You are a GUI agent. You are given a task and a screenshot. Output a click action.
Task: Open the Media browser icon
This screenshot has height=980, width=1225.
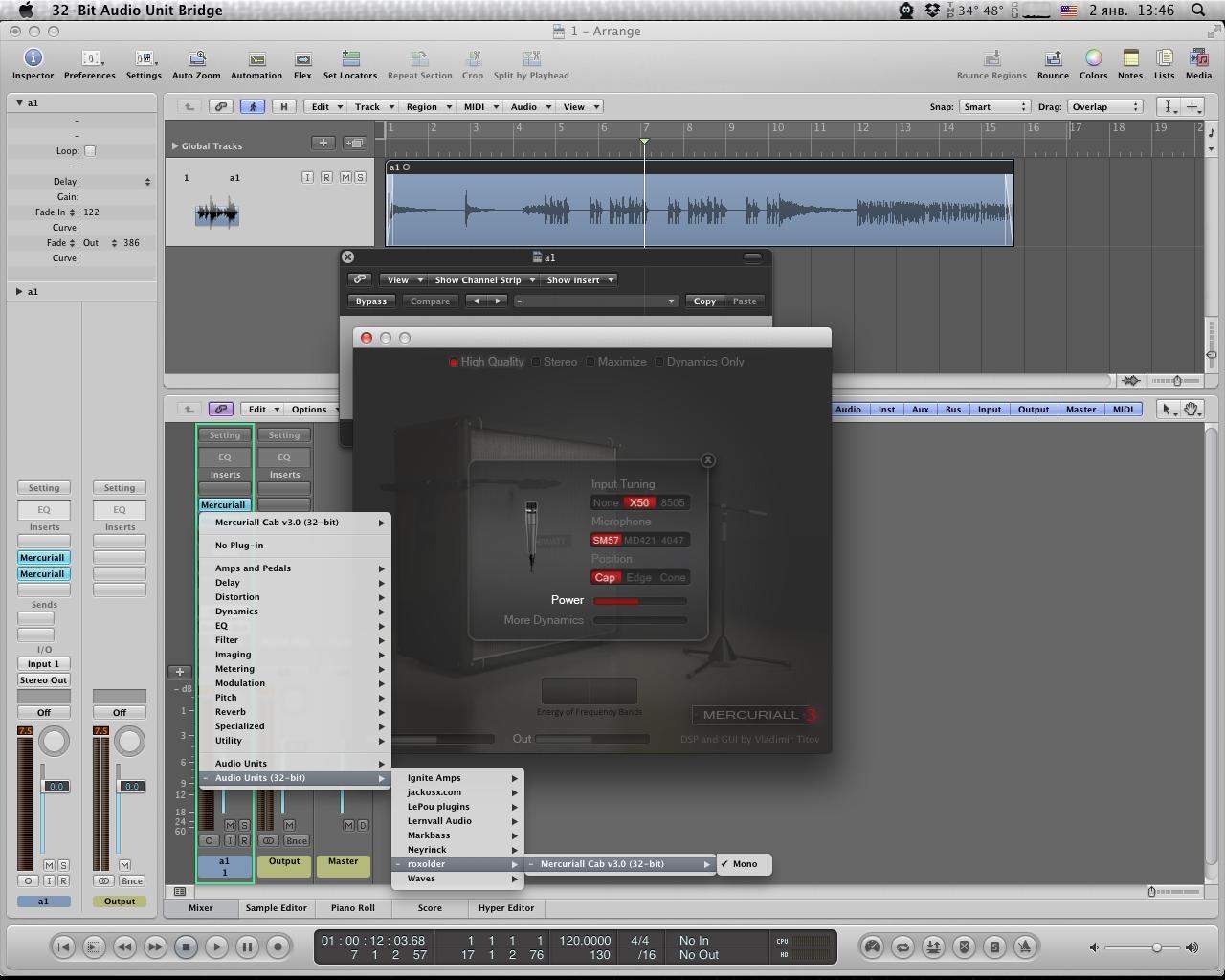click(1198, 59)
